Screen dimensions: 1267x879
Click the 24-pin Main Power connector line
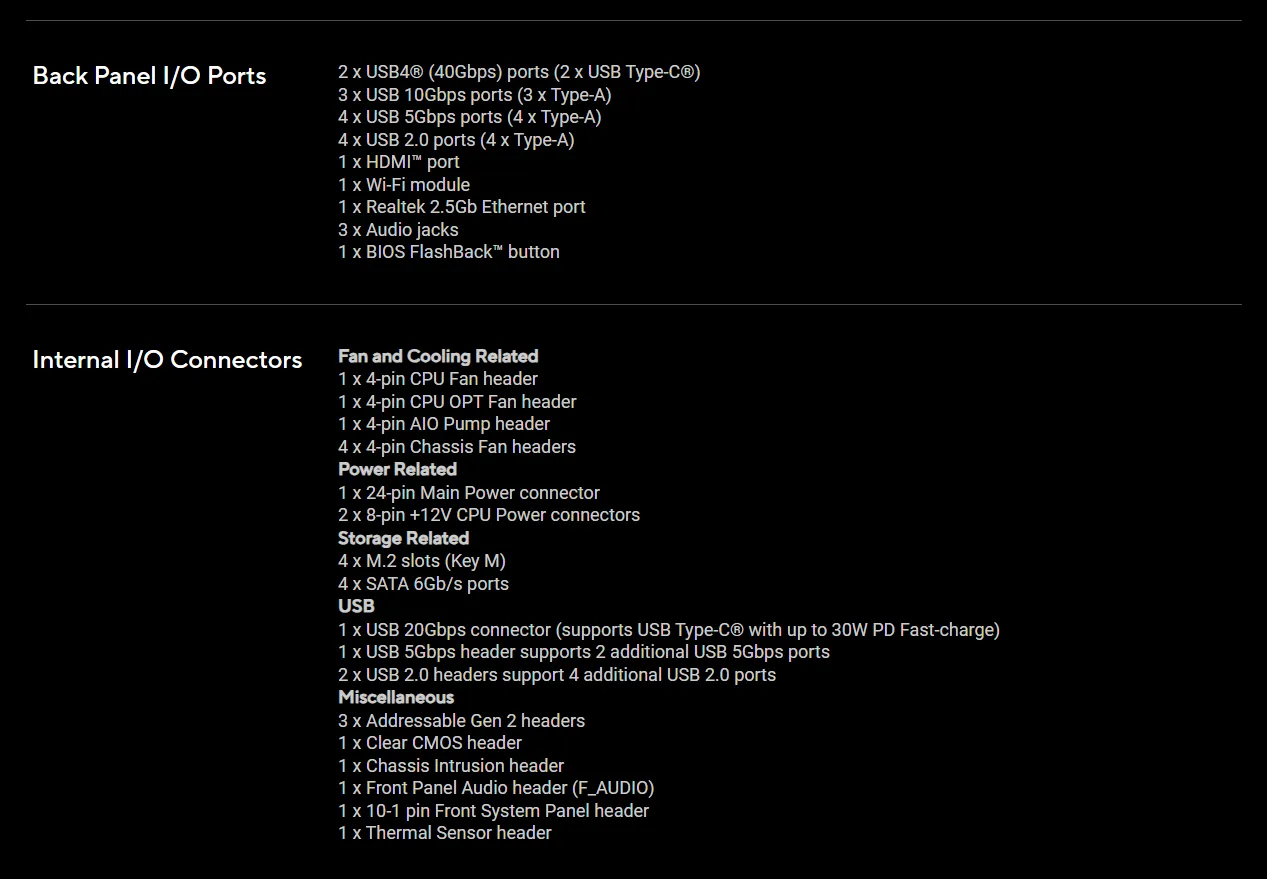click(x=468, y=493)
